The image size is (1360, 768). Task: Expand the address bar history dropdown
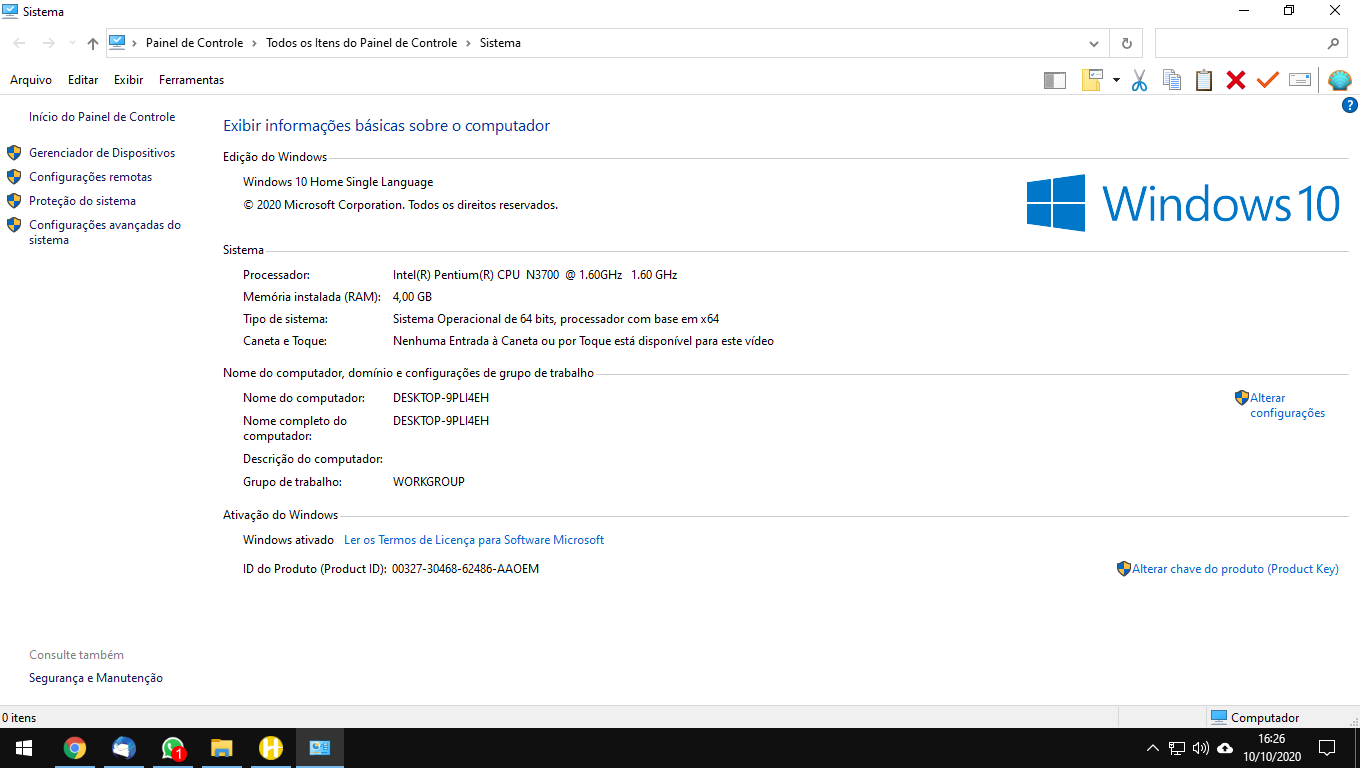click(x=1094, y=43)
